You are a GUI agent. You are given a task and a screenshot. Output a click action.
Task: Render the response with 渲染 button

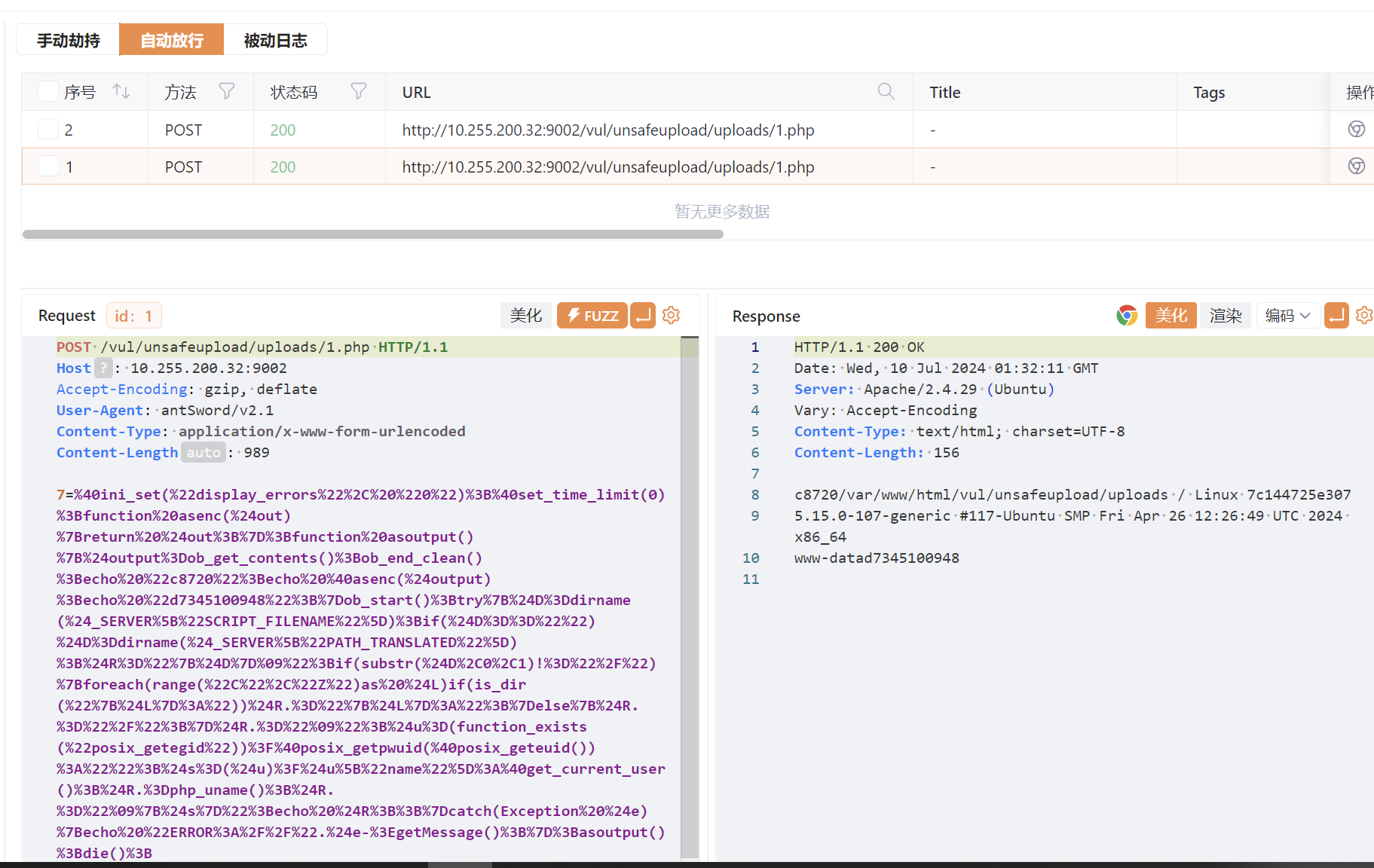click(1226, 316)
